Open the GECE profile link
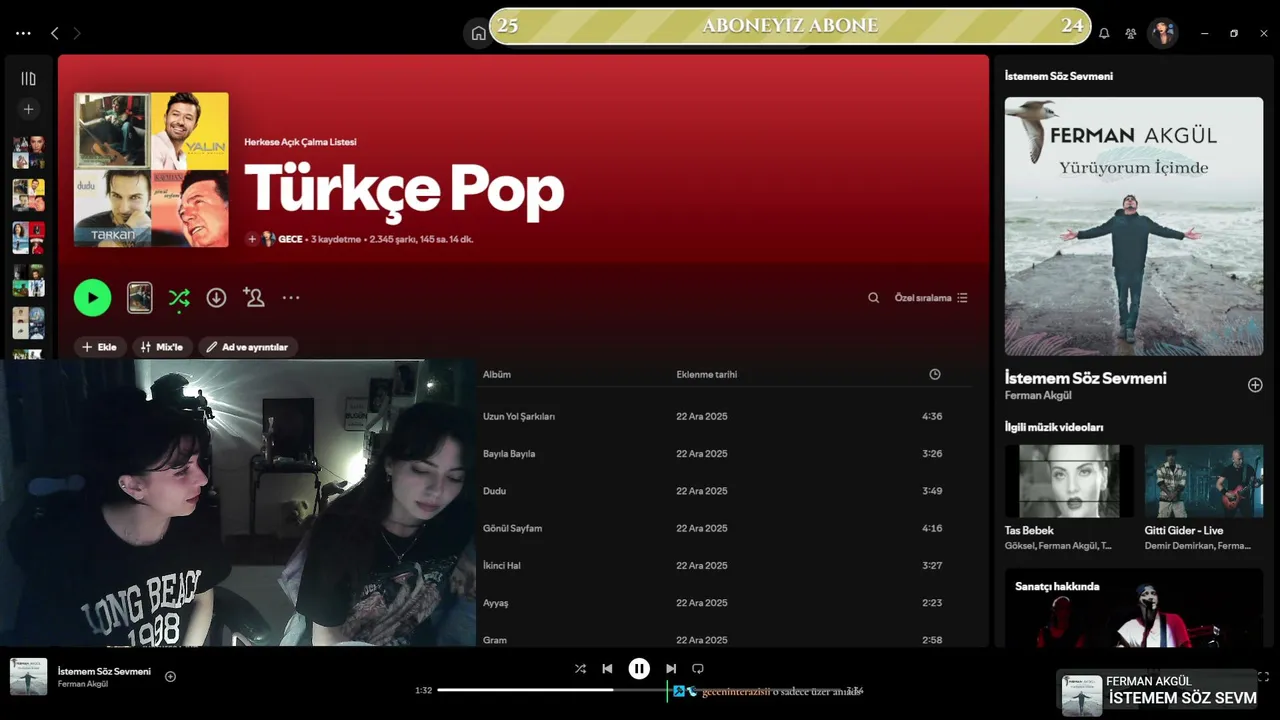The height and width of the screenshot is (720, 1280). (290, 240)
